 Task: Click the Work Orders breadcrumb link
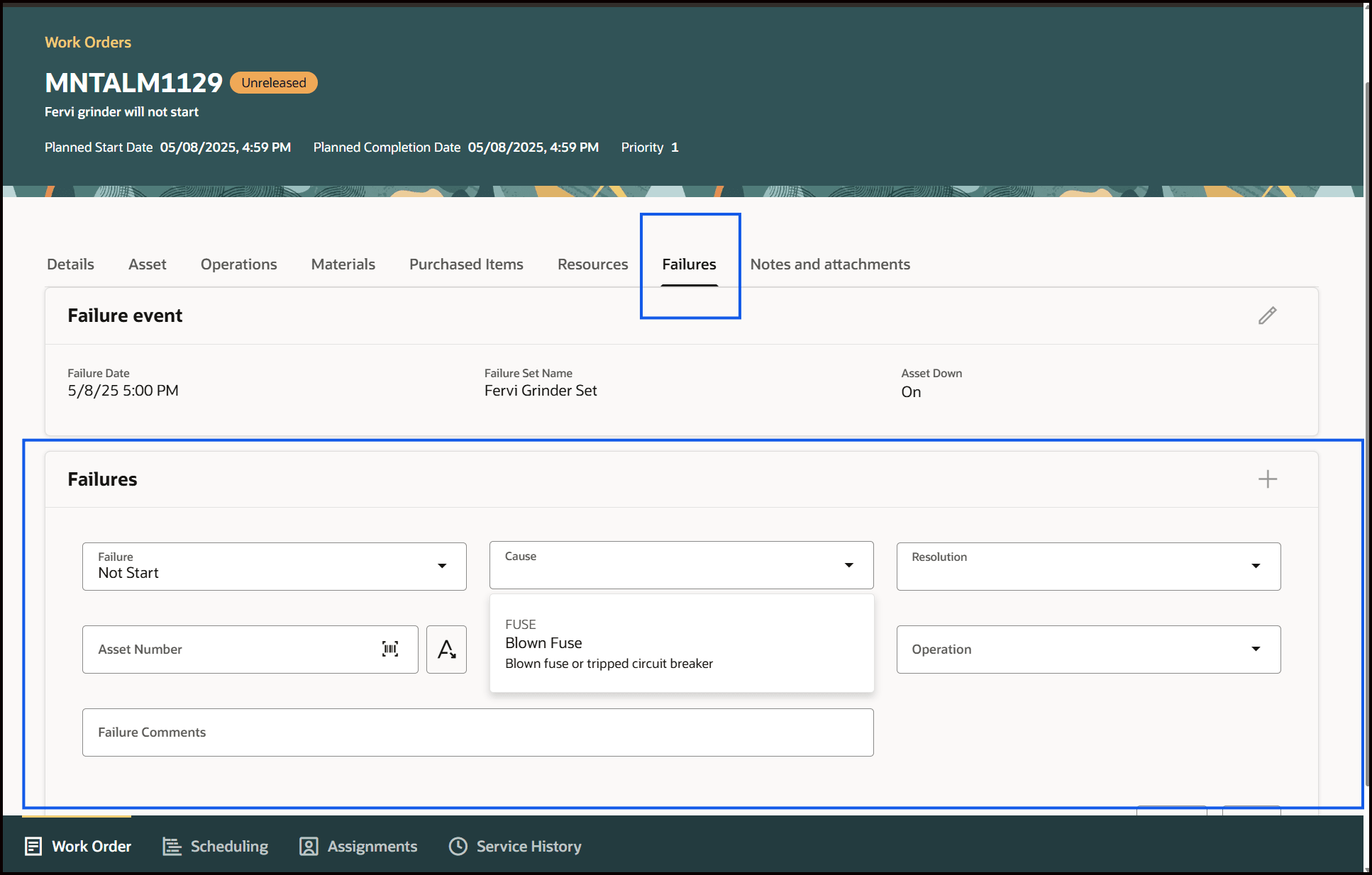[x=88, y=43]
